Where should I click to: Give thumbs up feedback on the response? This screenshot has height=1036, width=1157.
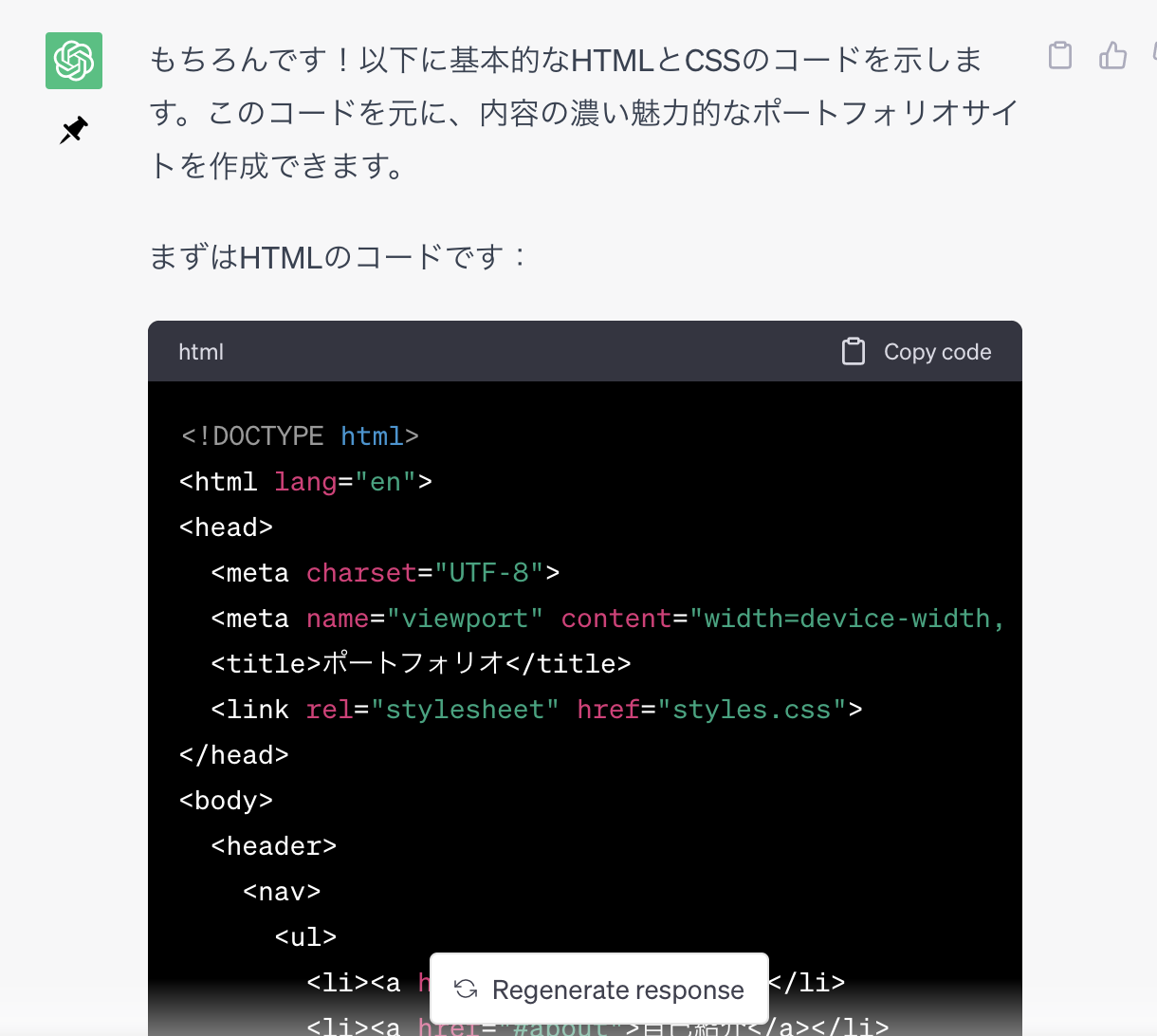coord(1112,55)
